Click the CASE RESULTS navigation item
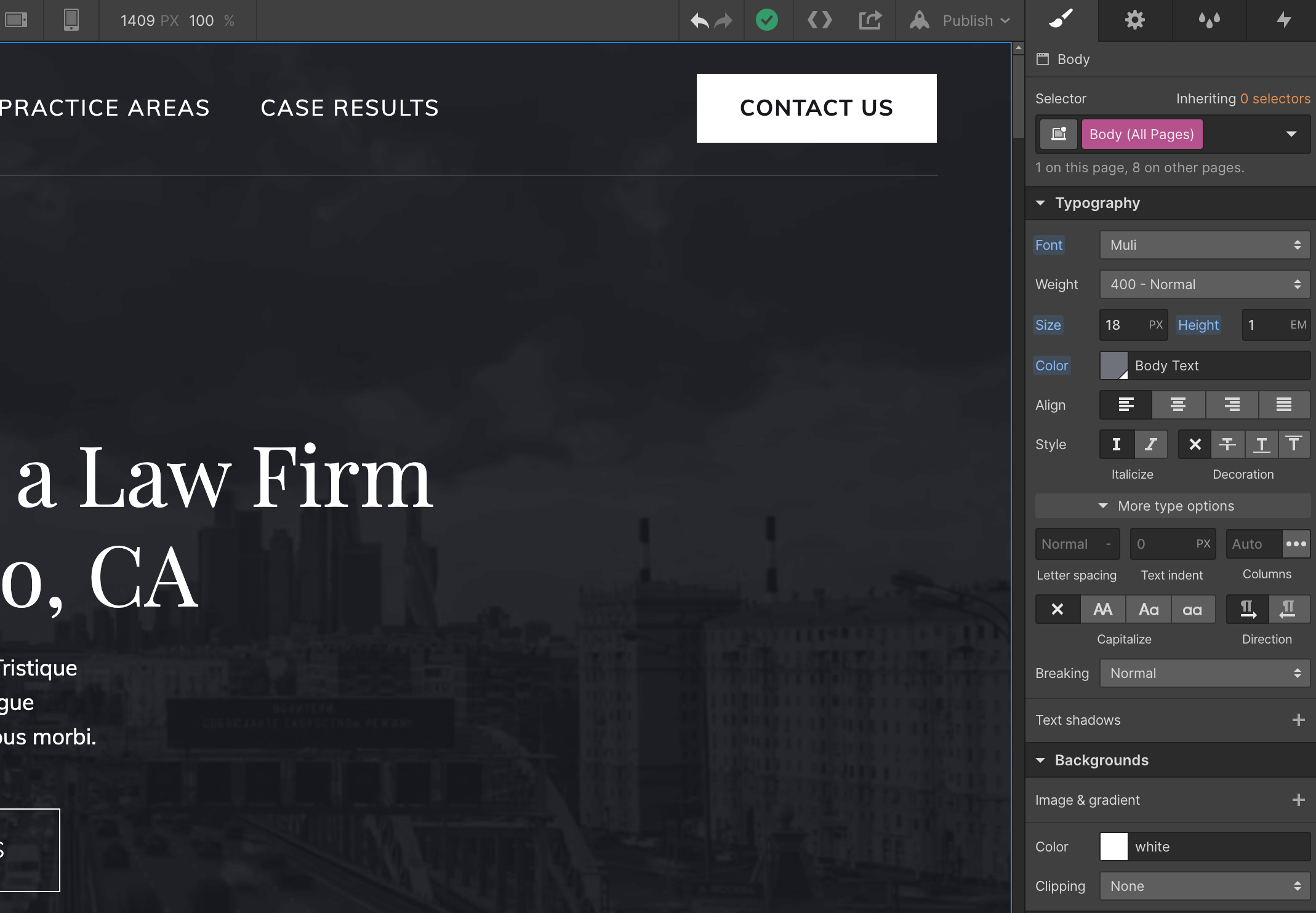Screen dimensions: 1316x913 [350, 108]
